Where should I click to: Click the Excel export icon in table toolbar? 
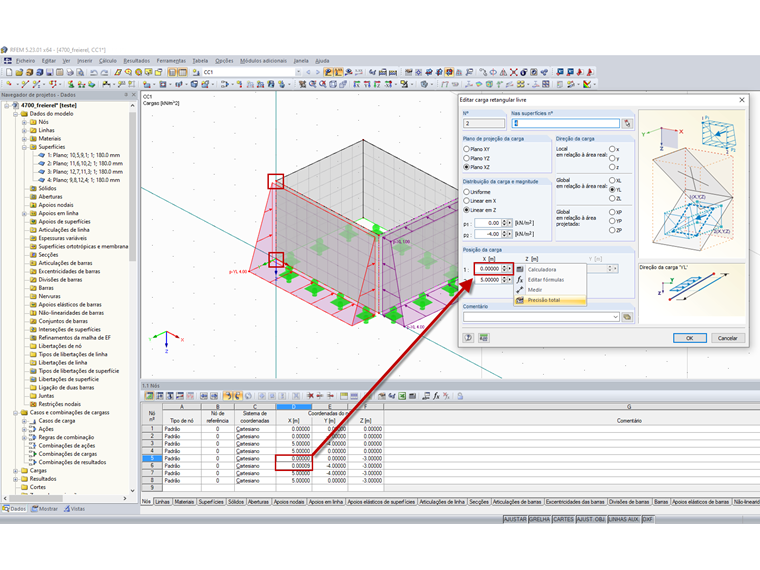(x=402, y=396)
